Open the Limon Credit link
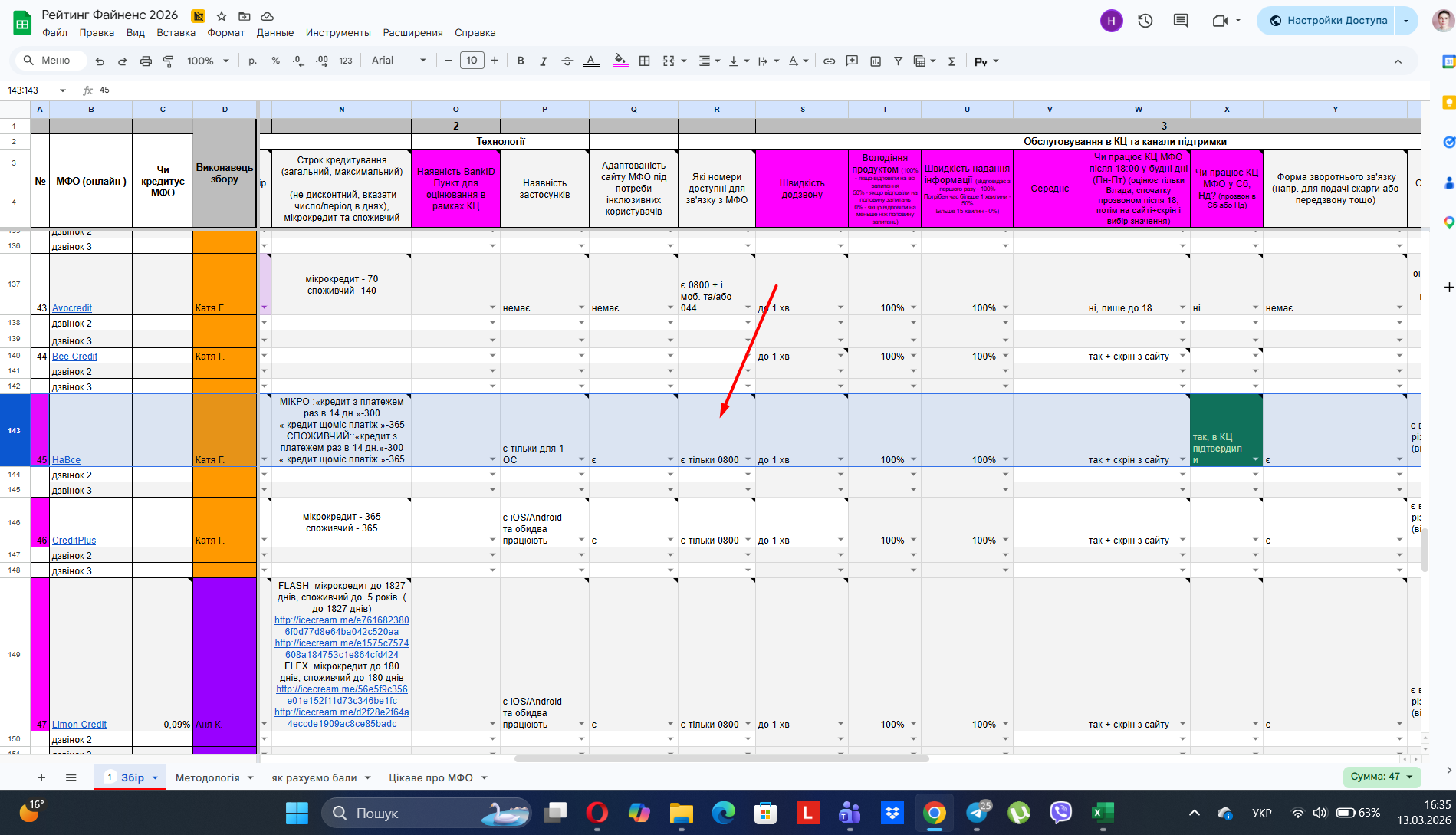1456x835 pixels. [x=79, y=725]
